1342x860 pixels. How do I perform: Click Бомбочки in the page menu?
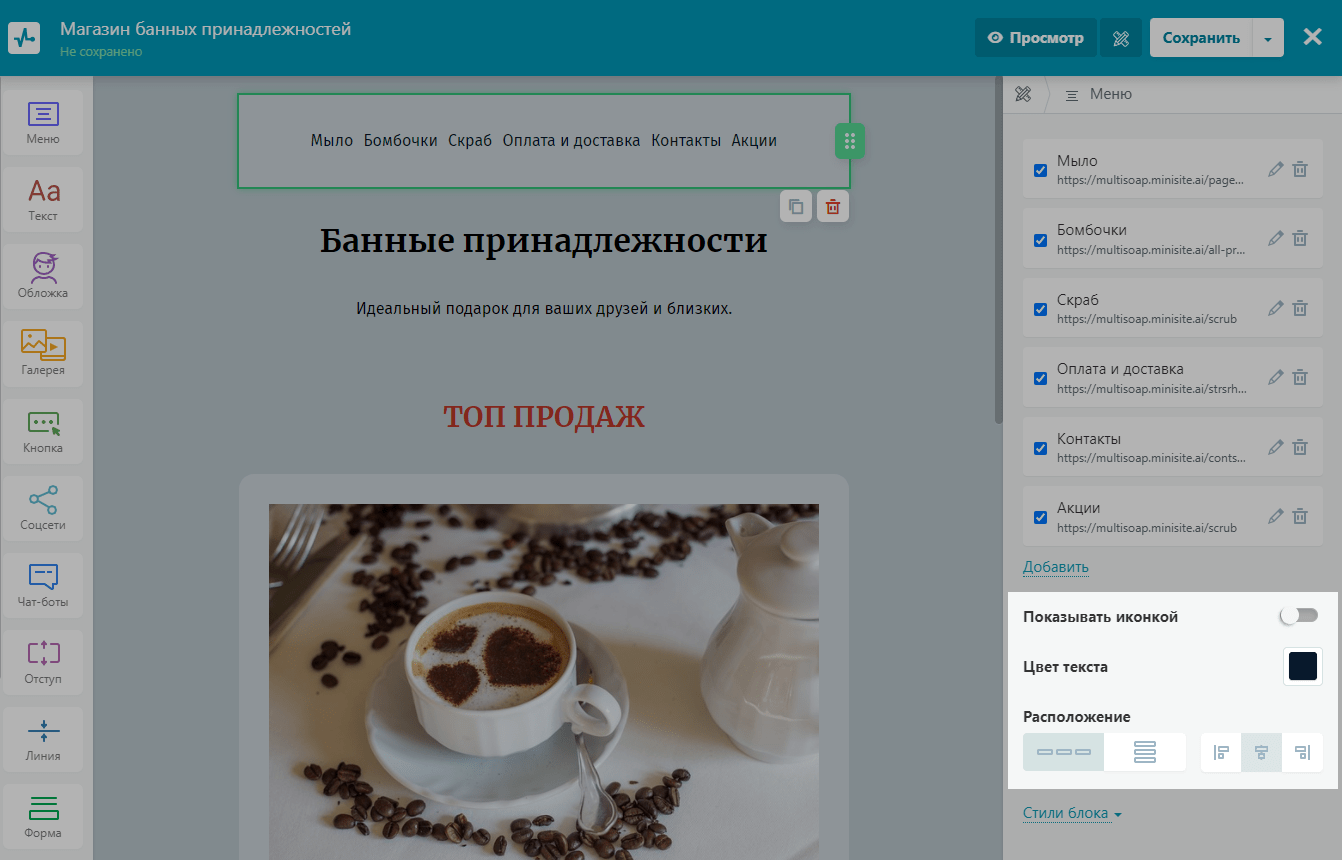click(x=401, y=140)
